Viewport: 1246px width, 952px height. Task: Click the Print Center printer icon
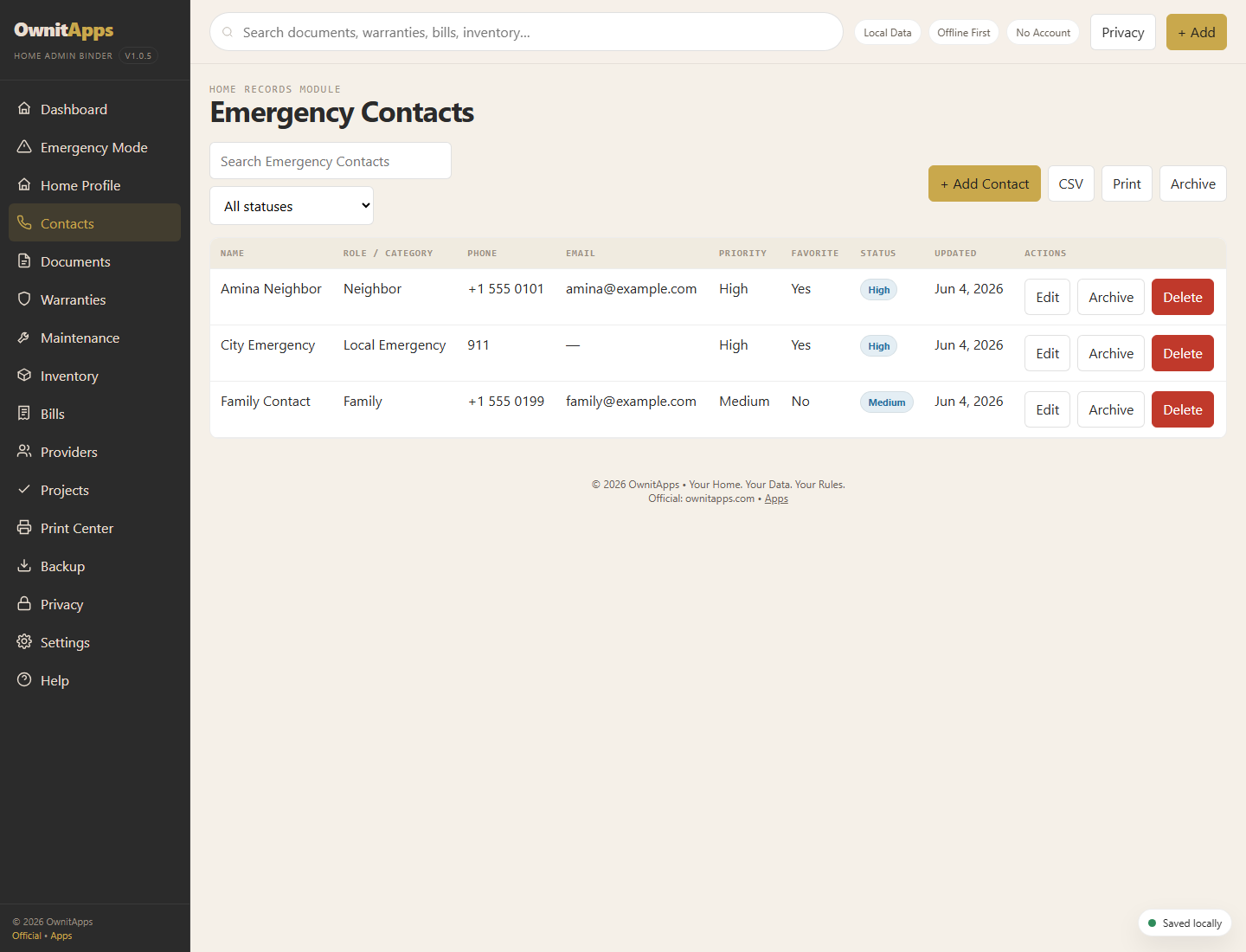[x=24, y=528]
